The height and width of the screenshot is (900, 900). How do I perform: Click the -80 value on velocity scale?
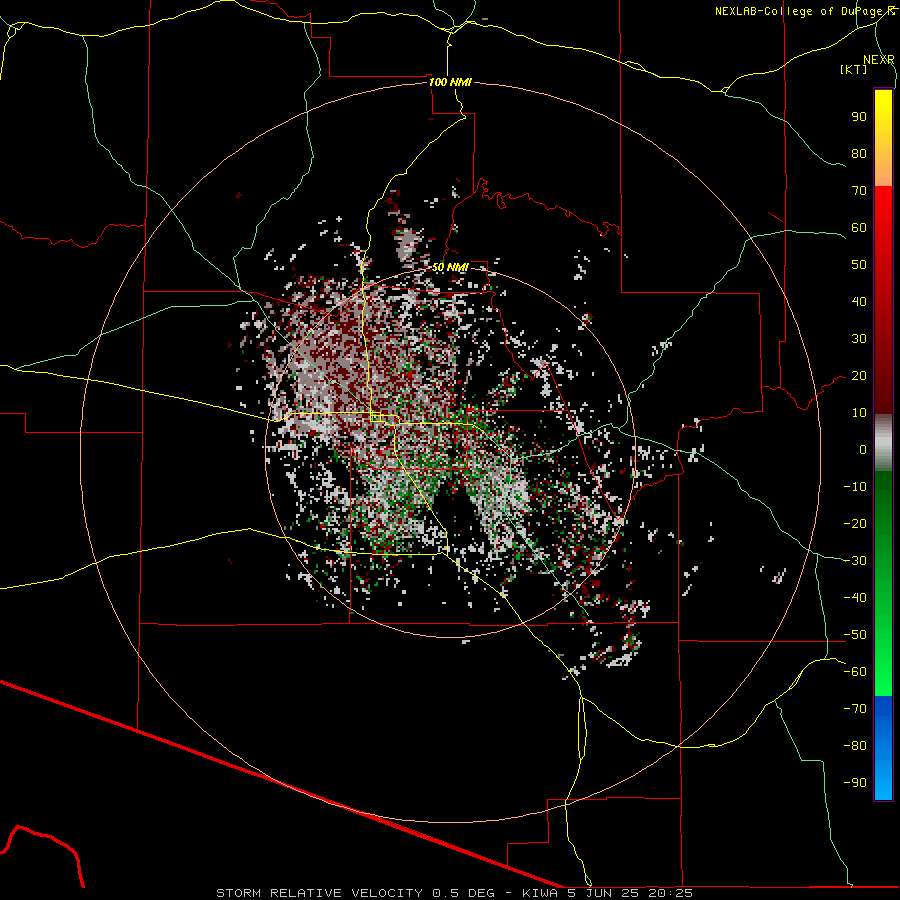[855, 746]
